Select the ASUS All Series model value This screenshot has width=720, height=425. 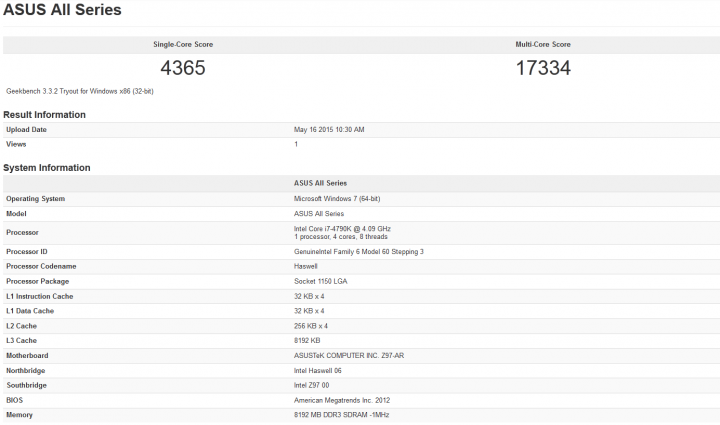coord(319,214)
